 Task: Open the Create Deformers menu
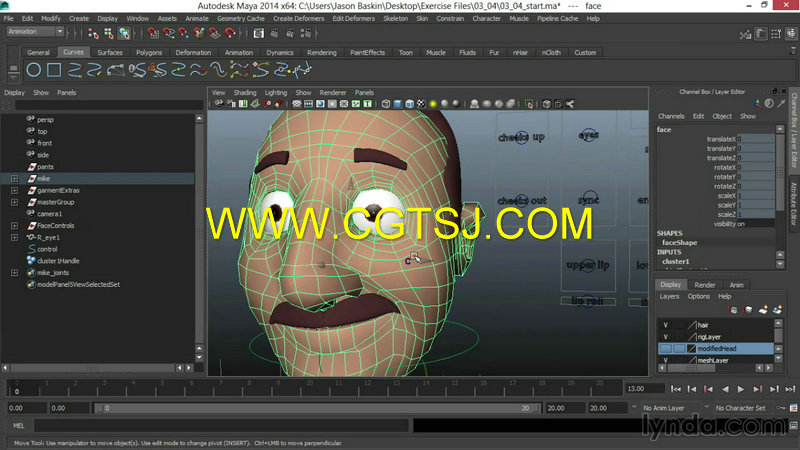click(x=298, y=18)
